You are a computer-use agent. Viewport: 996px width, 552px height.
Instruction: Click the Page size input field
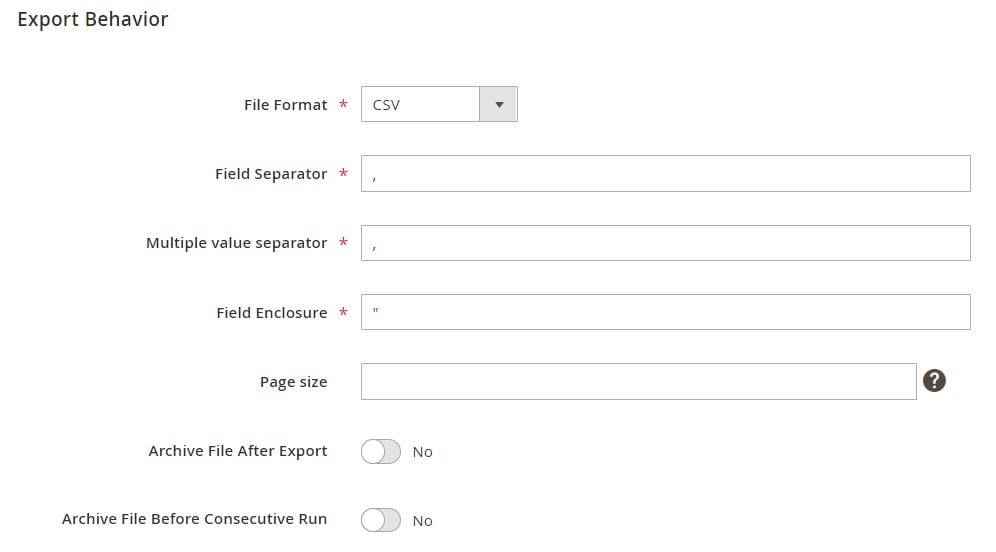(x=638, y=381)
